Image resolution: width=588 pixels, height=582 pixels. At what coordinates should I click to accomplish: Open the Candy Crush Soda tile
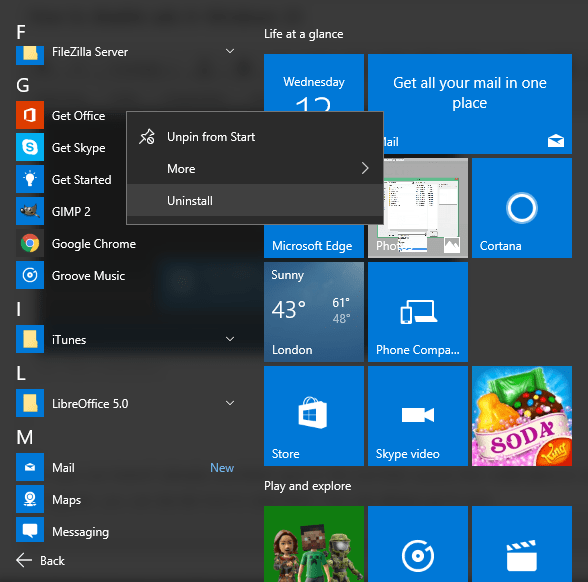click(x=522, y=416)
